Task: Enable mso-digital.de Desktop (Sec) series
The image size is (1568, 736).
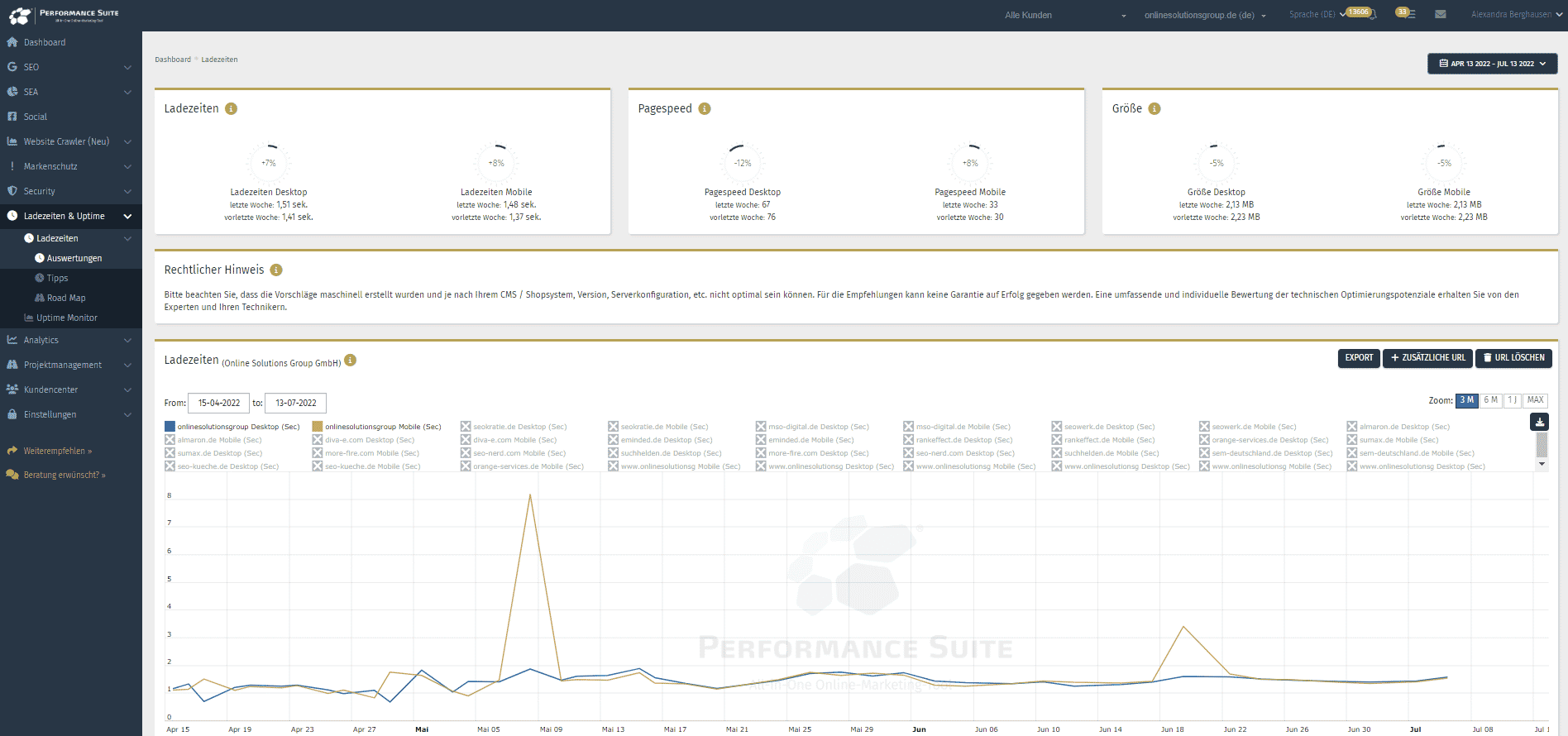Action: pyautogui.click(x=812, y=427)
